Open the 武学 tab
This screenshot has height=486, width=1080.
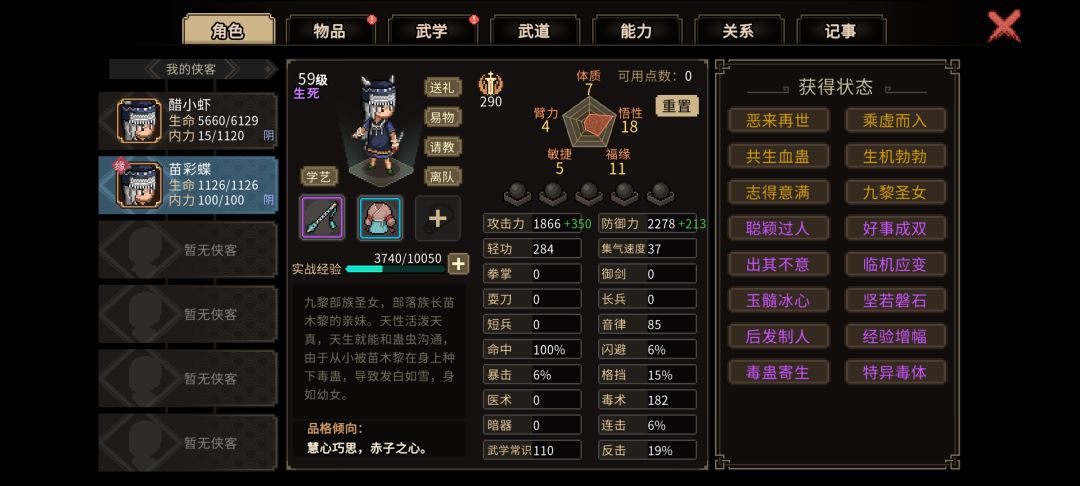(x=432, y=31)
